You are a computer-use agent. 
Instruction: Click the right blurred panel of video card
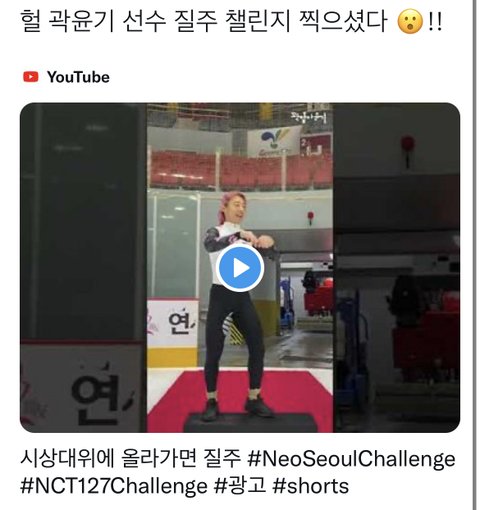pos(396,268)
